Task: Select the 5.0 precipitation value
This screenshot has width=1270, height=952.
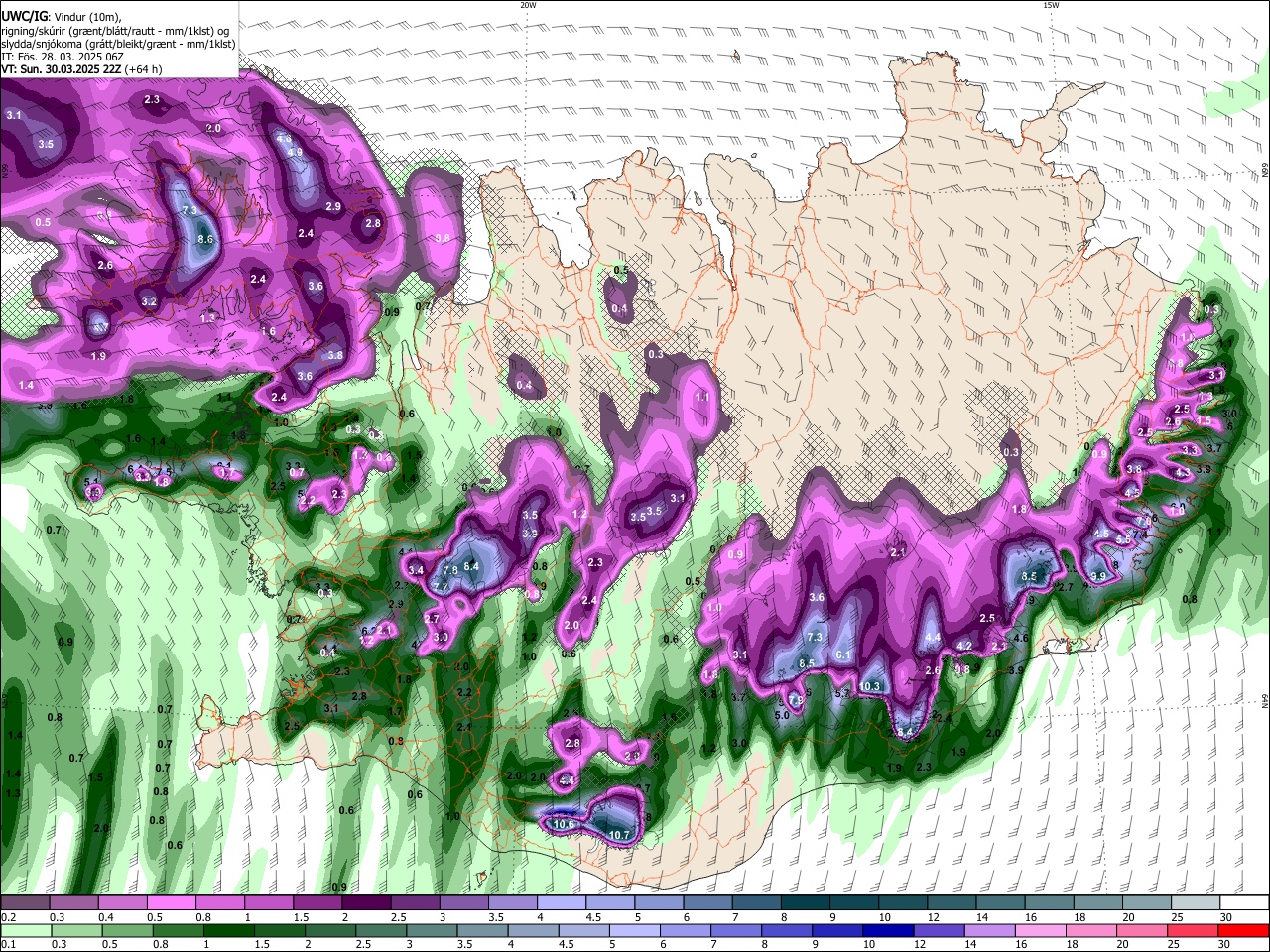Action: pyautogui.click(x=782, y=715)
